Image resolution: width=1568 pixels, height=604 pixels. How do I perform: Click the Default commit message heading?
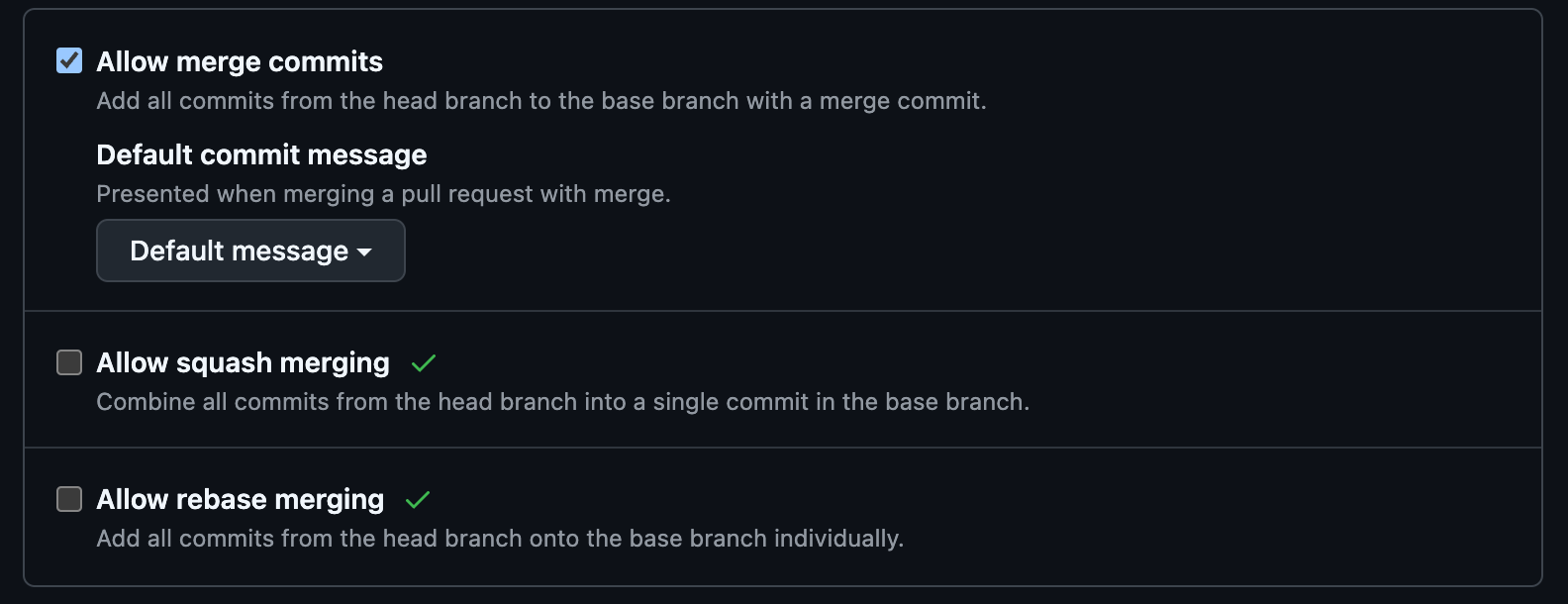261,154
